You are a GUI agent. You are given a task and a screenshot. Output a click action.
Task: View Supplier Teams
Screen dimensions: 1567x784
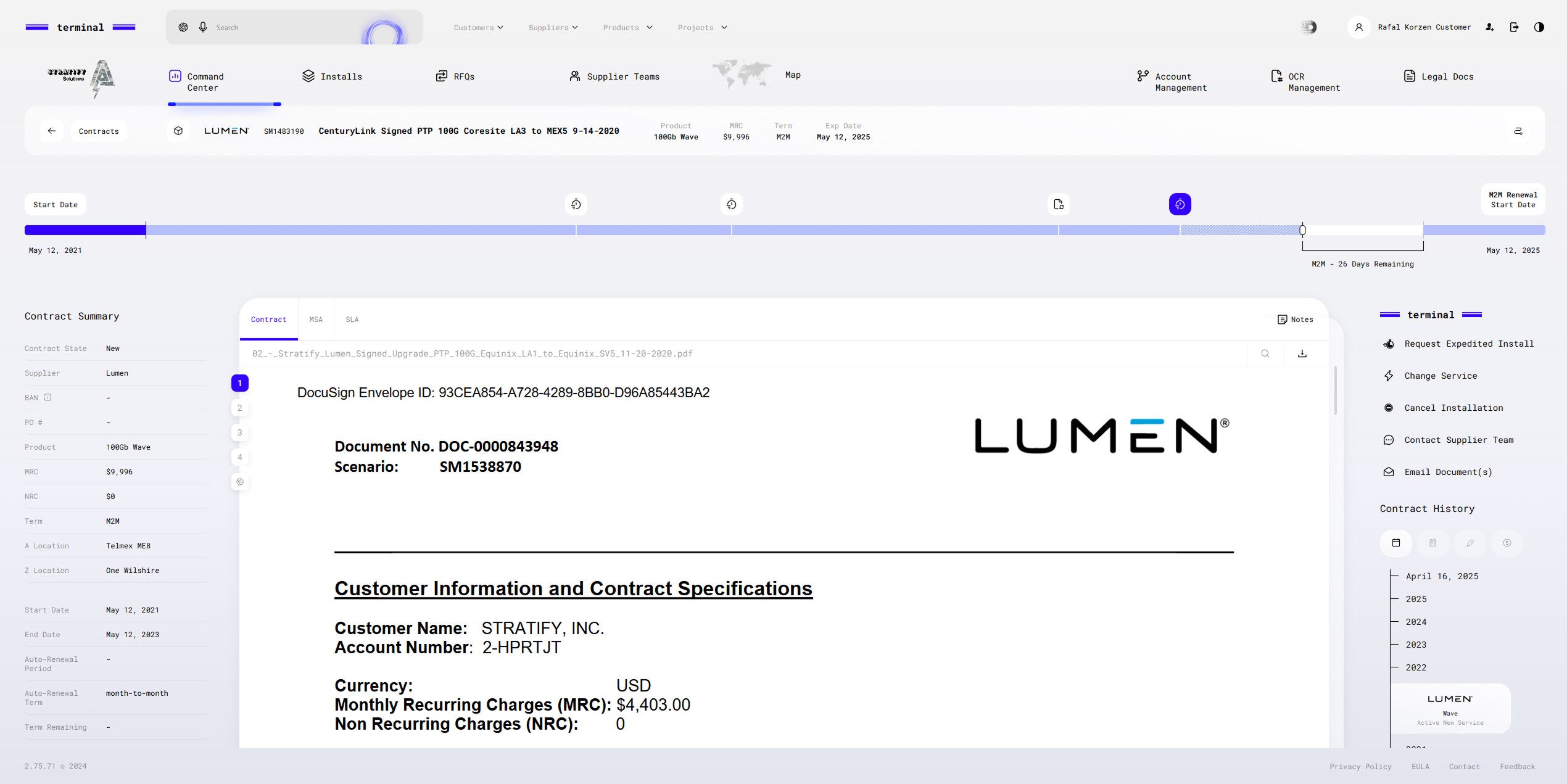[613, 76]
